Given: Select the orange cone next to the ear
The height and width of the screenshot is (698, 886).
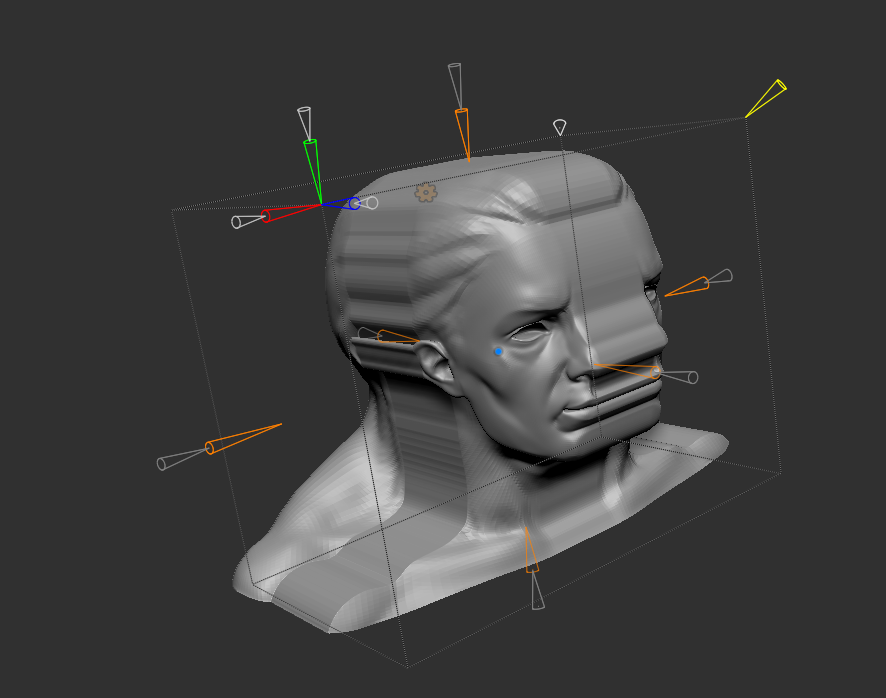Looking at the screenshot, I should pos(398,337).
